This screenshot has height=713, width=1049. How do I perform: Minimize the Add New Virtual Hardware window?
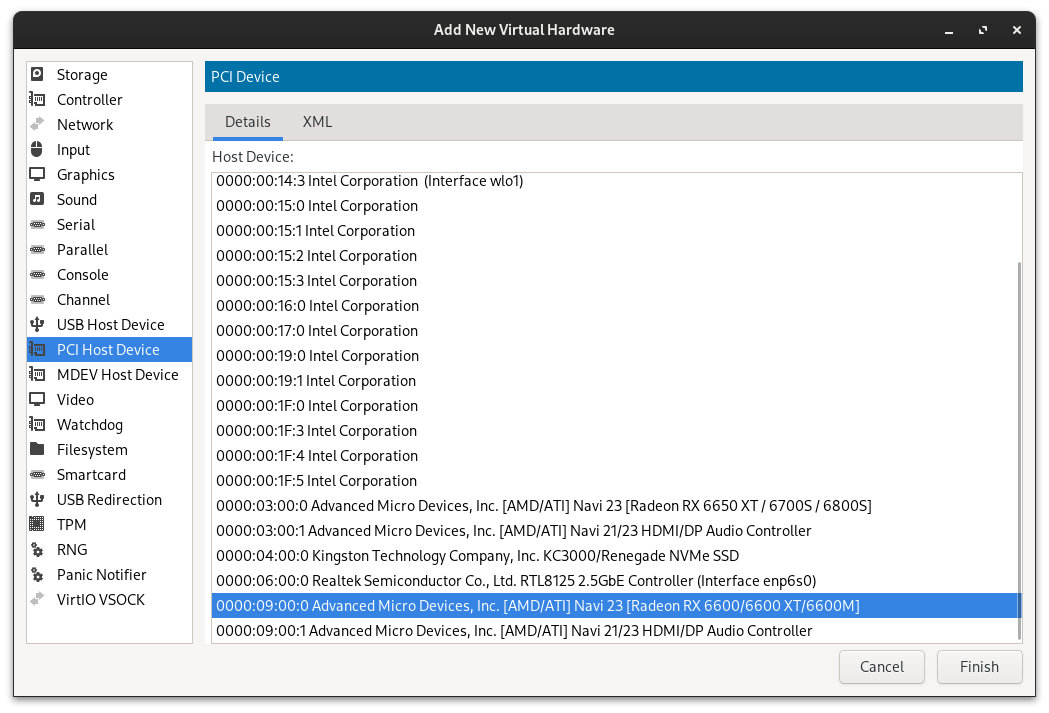pyautogui.click(x=949, y=30)
